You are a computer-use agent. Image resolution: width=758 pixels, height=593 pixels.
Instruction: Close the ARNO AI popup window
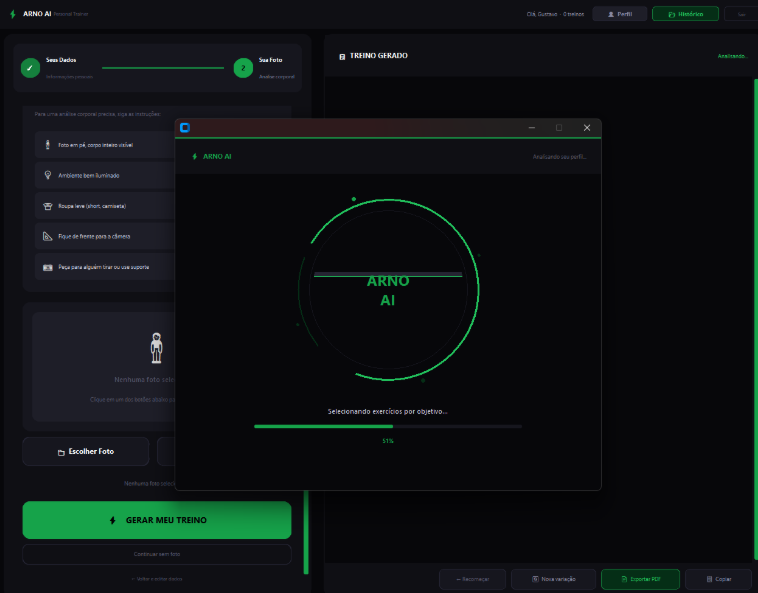click(587, 128)
